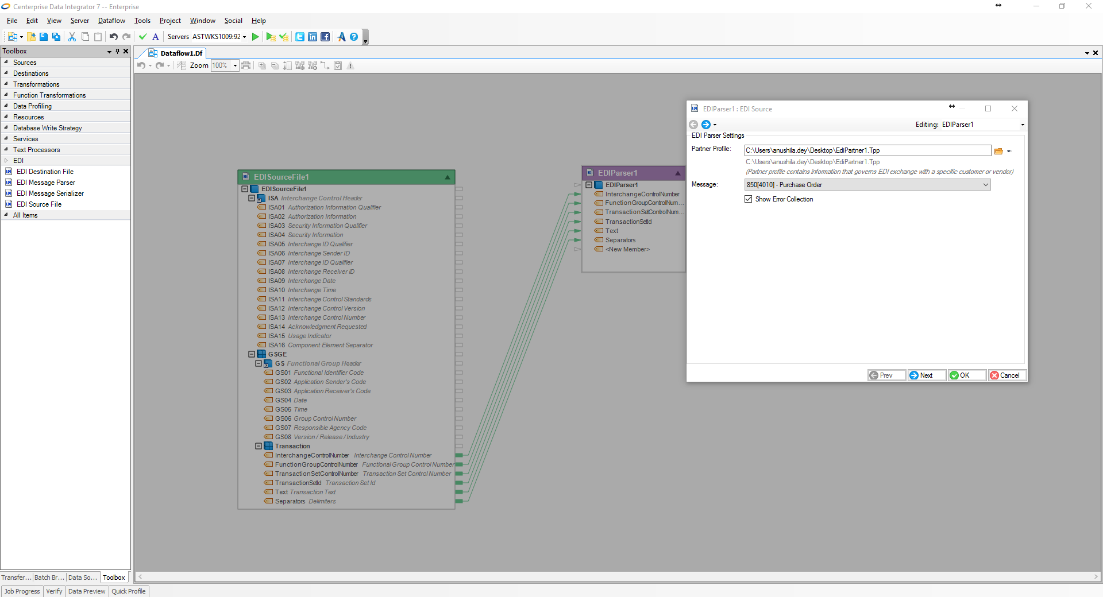Click the OK button in the dialog
This screenshot has height=597, width=1103.
coord(966,375)
